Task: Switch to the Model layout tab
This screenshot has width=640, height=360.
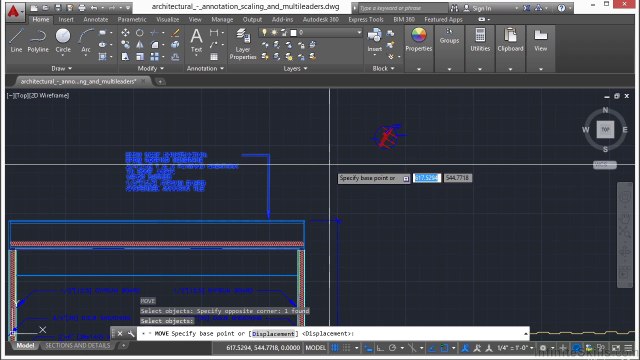Action: [25, 346]
